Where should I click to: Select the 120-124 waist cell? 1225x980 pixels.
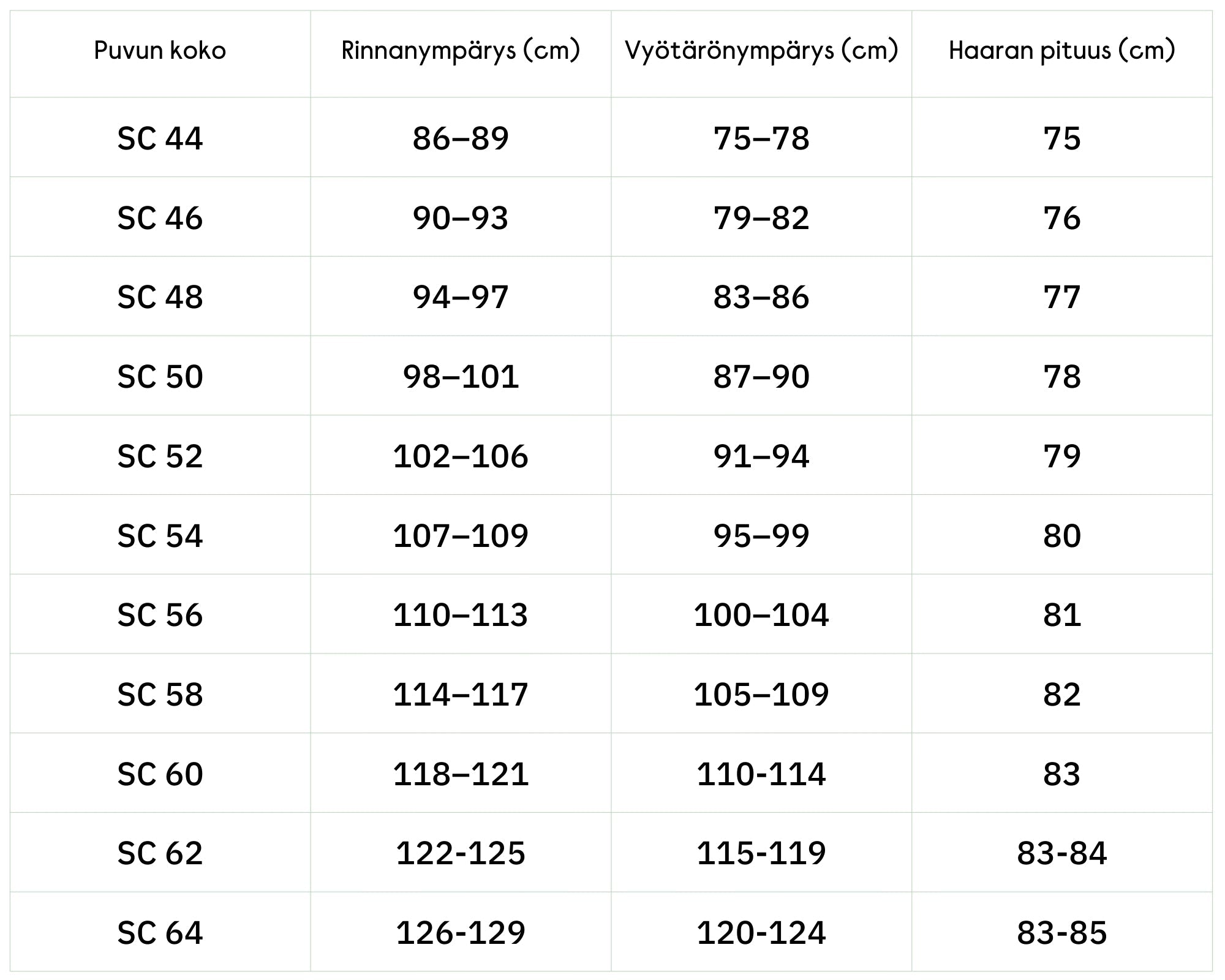pyautogui.click(x=761, y=933)
